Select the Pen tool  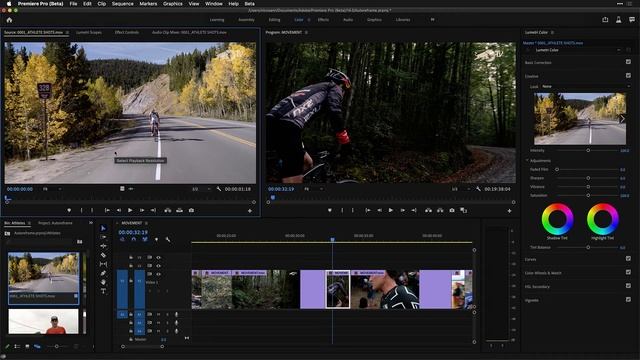click(103, 273)
